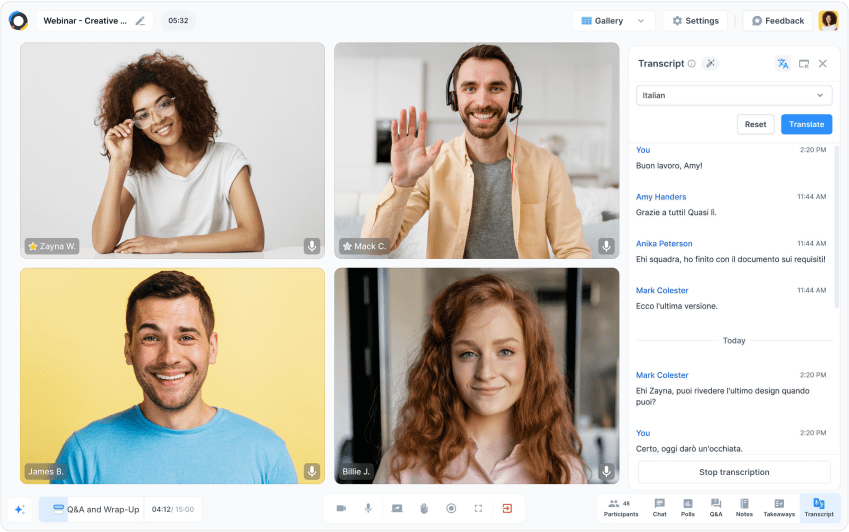The width and height of the screenshot is (849, 532).
Task: Select James B.'s video tile
Action: tap(172, 376)
